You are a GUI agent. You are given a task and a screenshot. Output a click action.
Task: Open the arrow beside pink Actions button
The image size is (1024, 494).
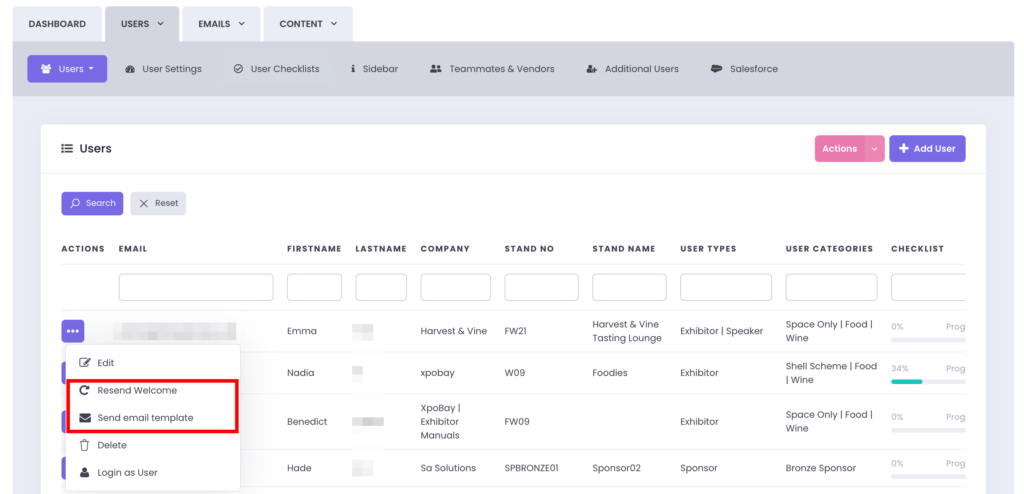click(x=874, y=149)
